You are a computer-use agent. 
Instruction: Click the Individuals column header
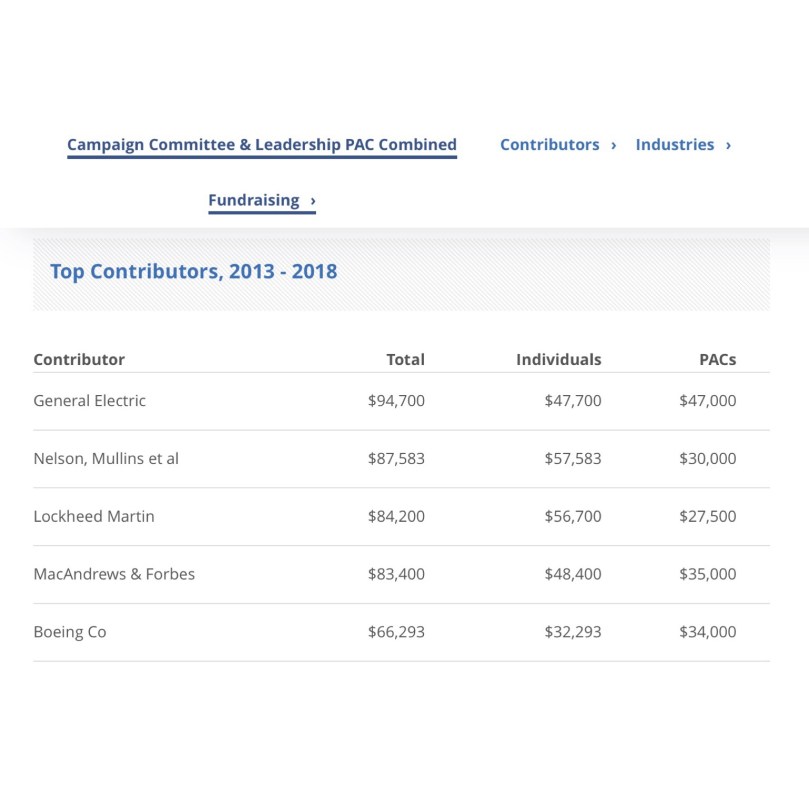click(558, 359)
